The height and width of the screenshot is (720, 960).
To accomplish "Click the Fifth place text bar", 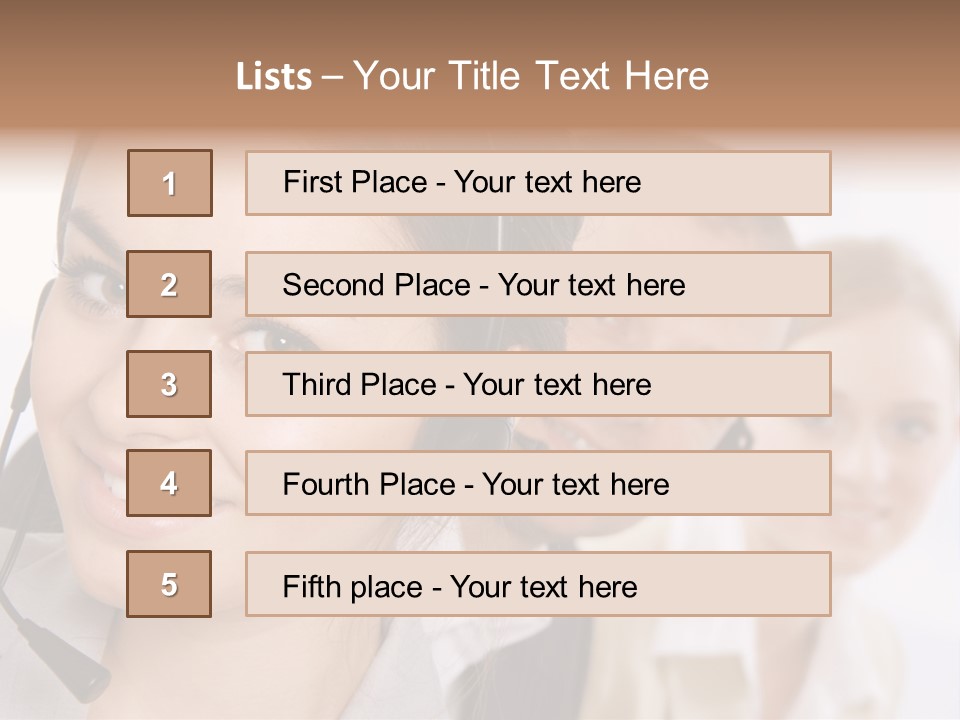I will (538, 584).
